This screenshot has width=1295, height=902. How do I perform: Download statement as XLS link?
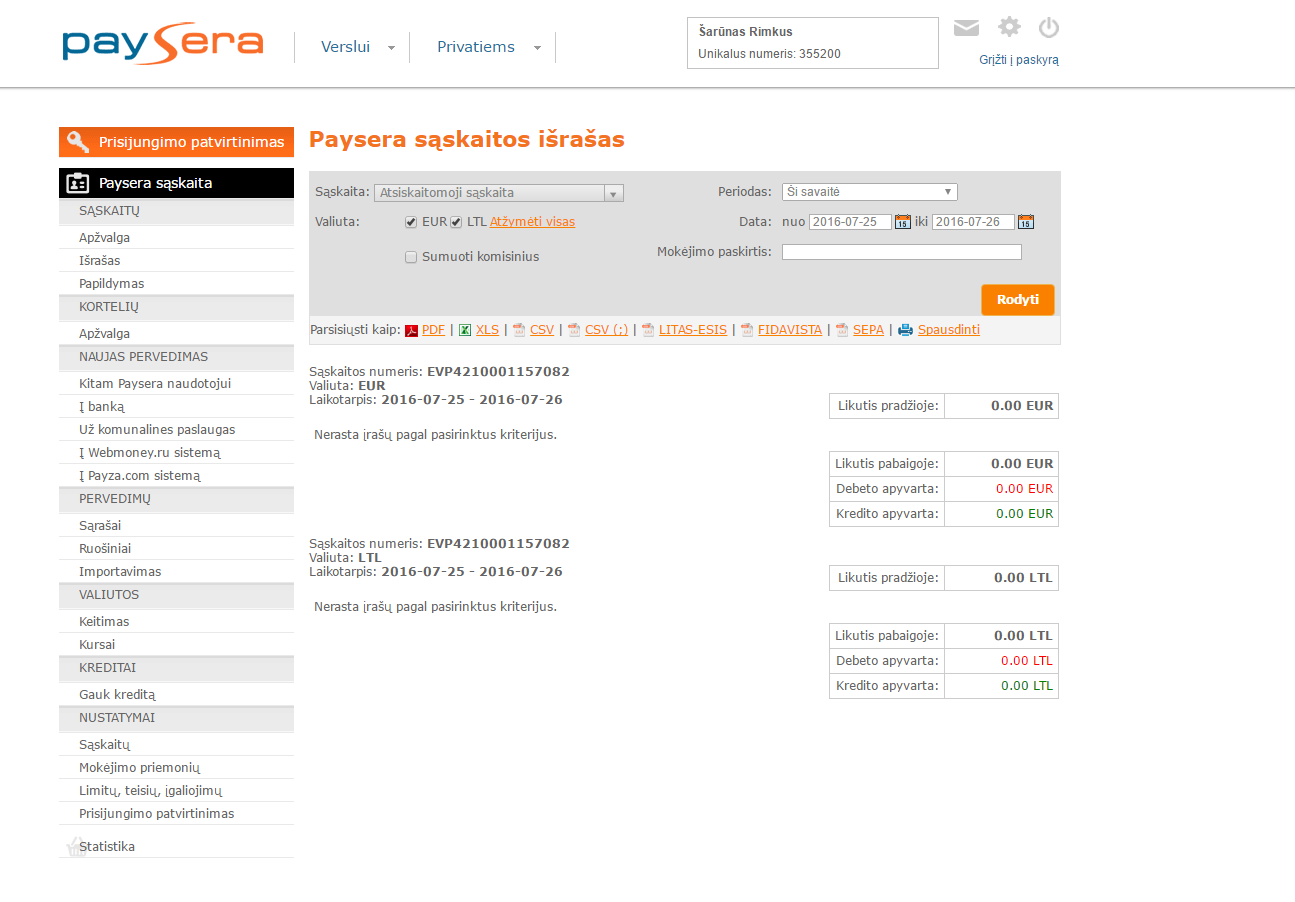(487, 330)
